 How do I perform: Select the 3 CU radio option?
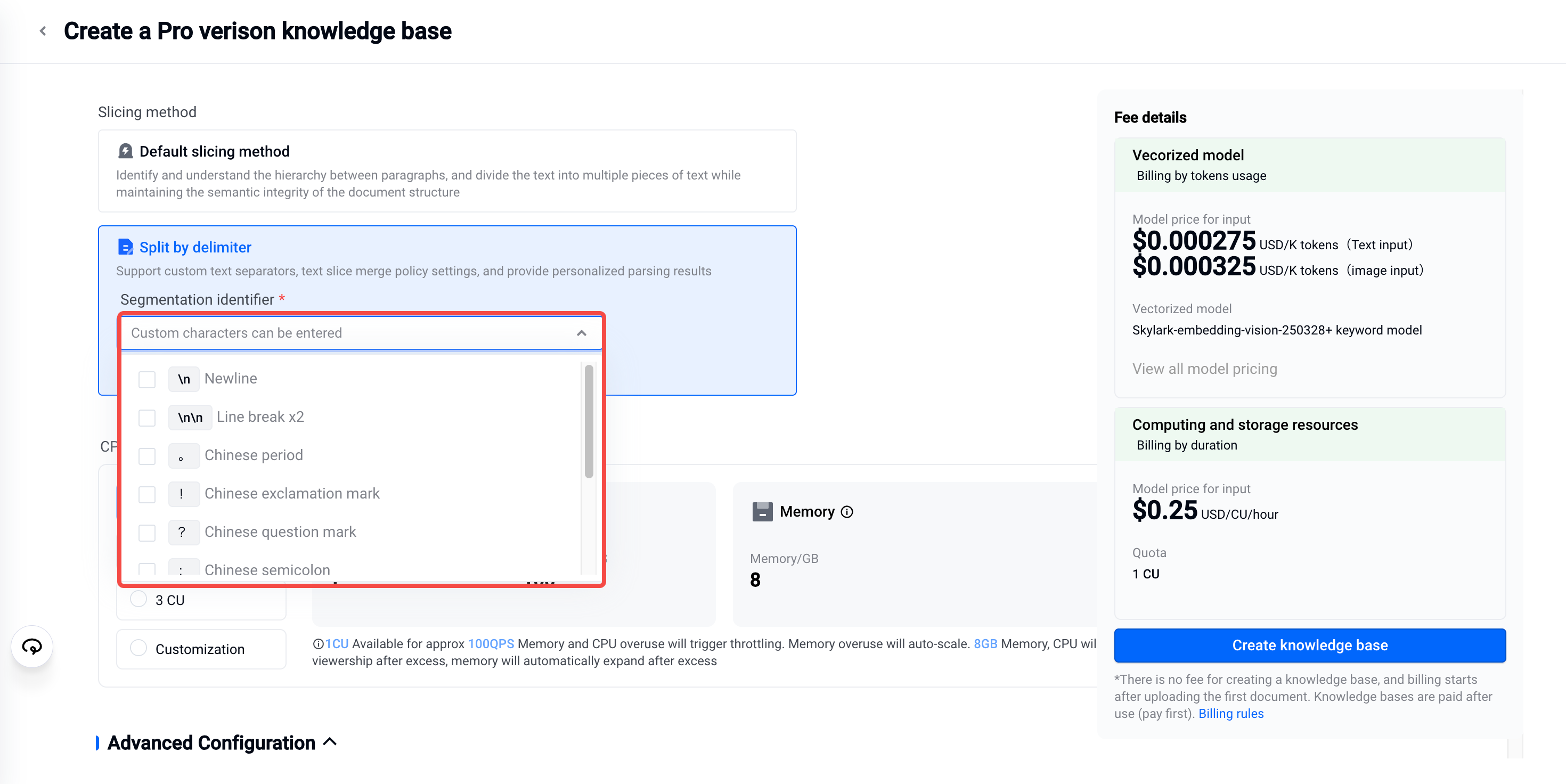click(138, 599)
